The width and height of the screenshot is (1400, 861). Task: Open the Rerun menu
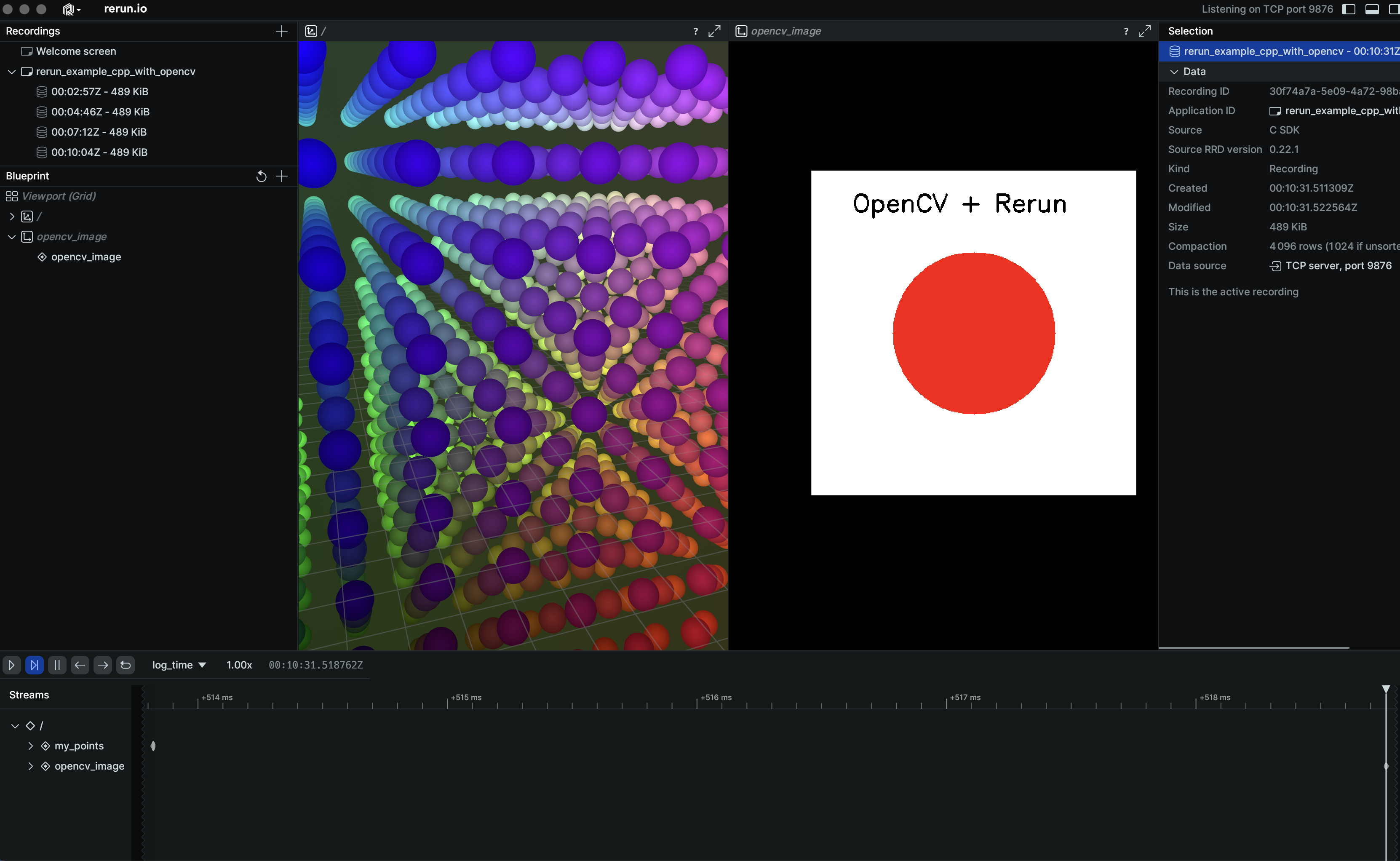click(71, 9)
